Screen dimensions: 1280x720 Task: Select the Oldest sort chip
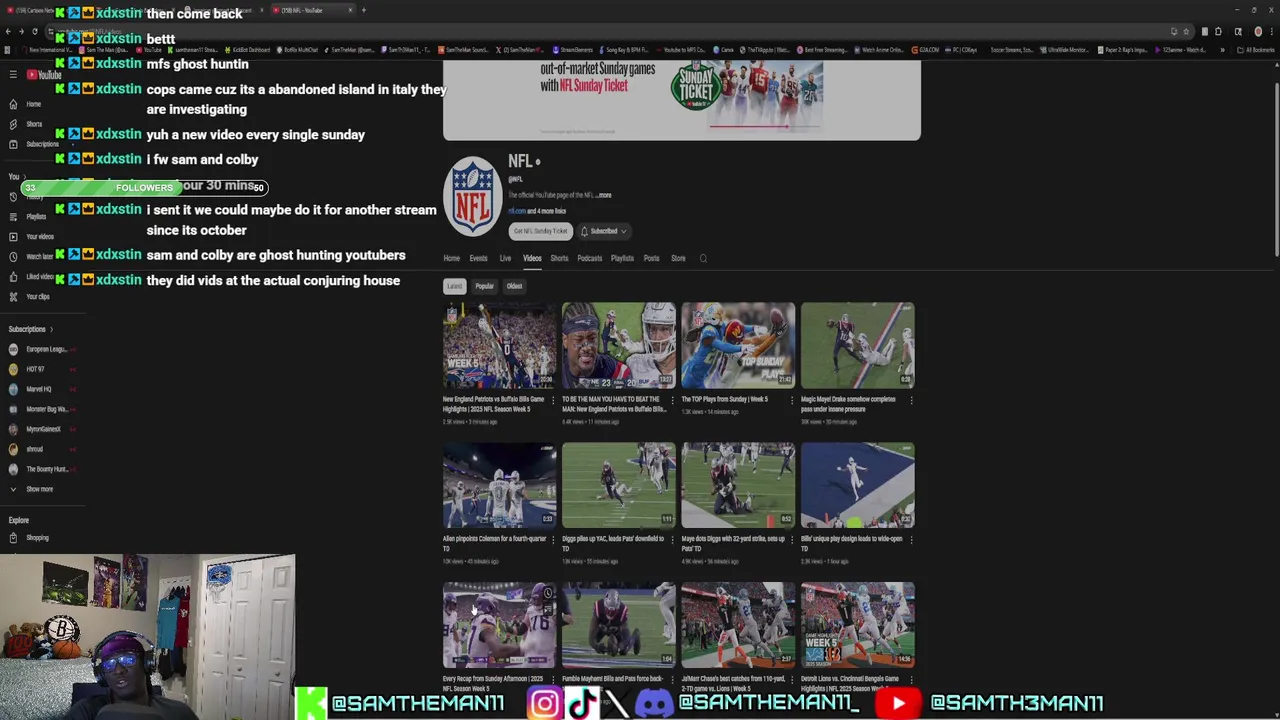(514, 286)
